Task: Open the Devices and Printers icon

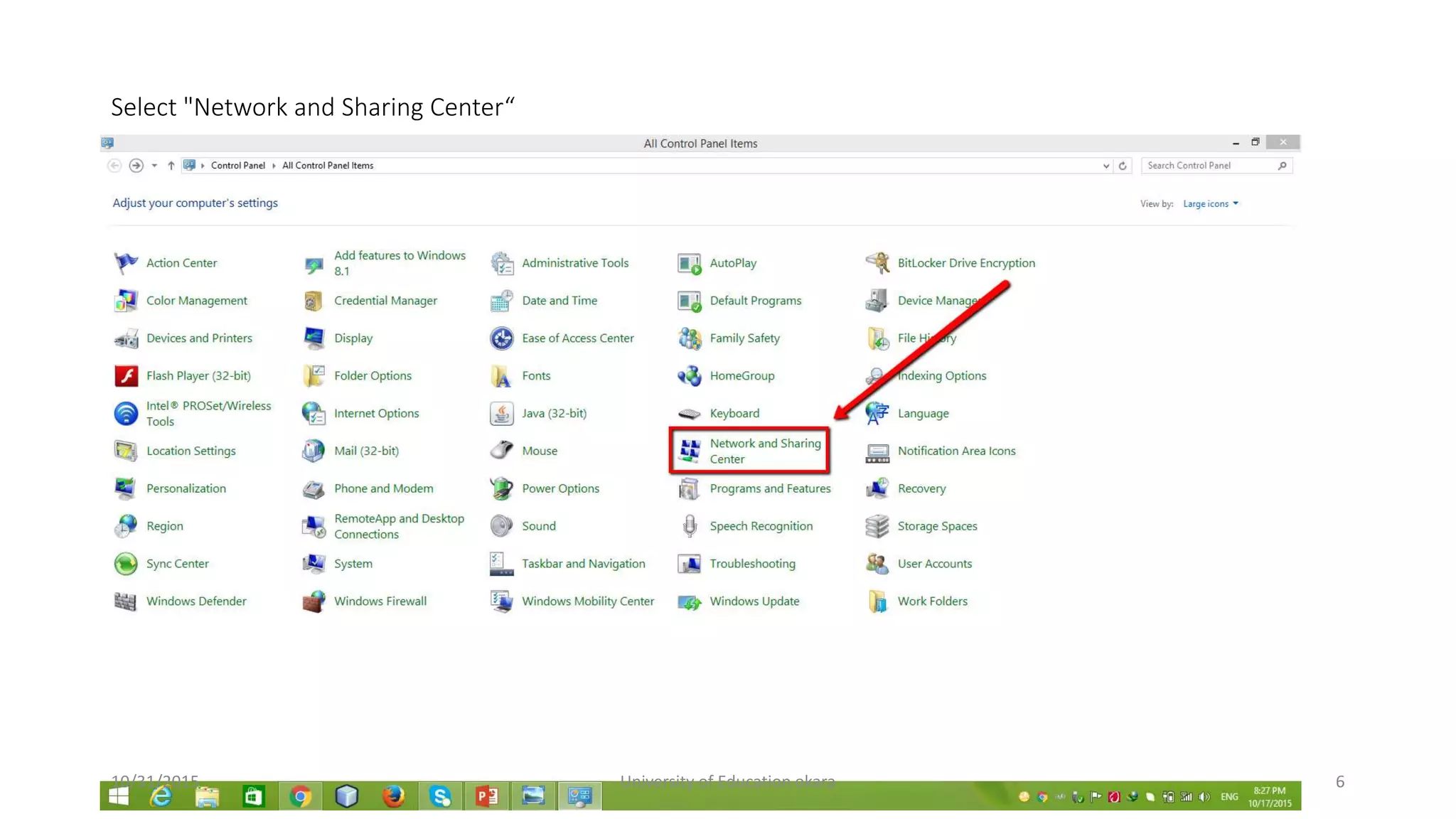Action: (x=126, y=338)
